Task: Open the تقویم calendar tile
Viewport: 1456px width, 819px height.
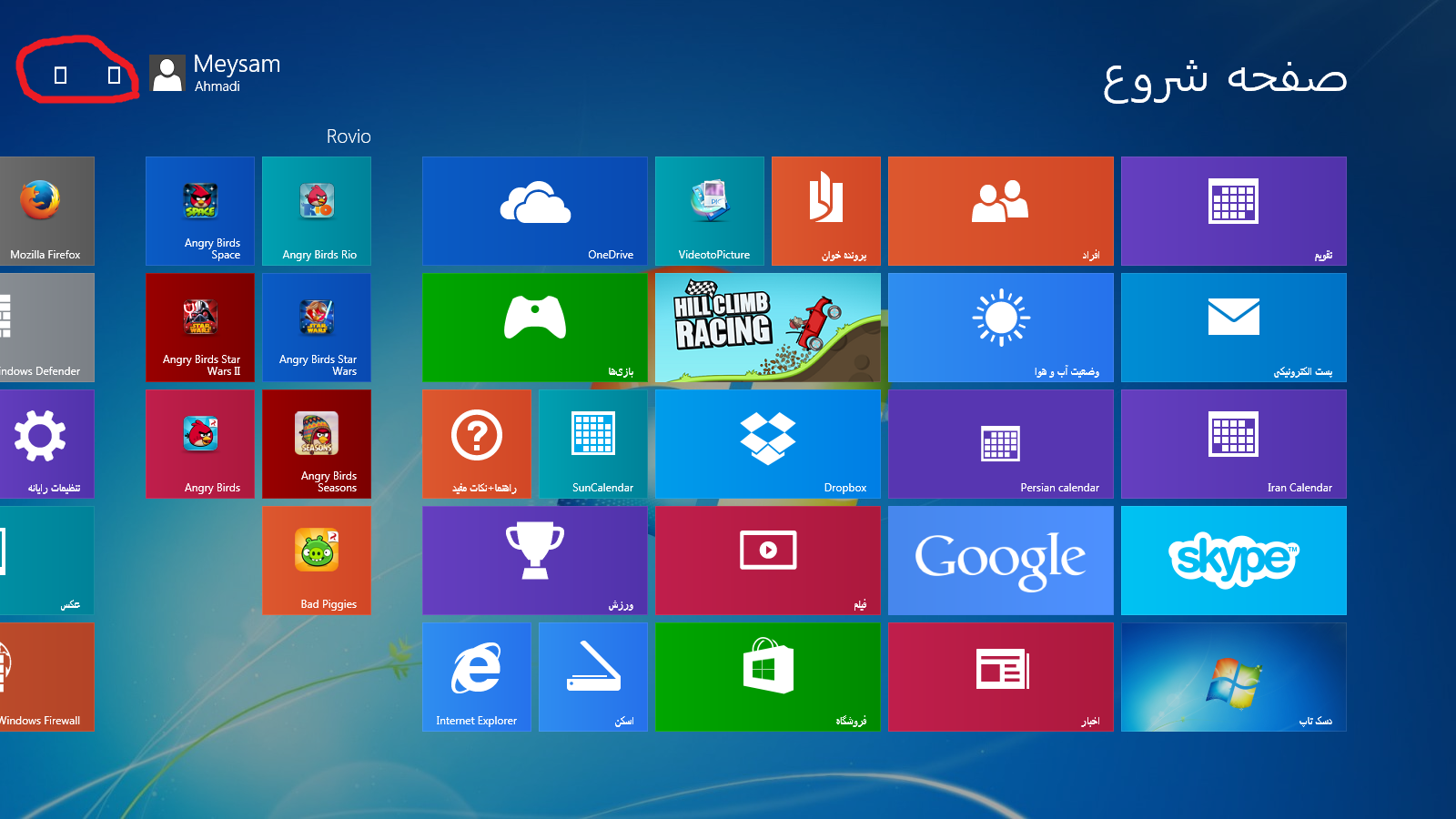Action: click(x=1234, y=211)
